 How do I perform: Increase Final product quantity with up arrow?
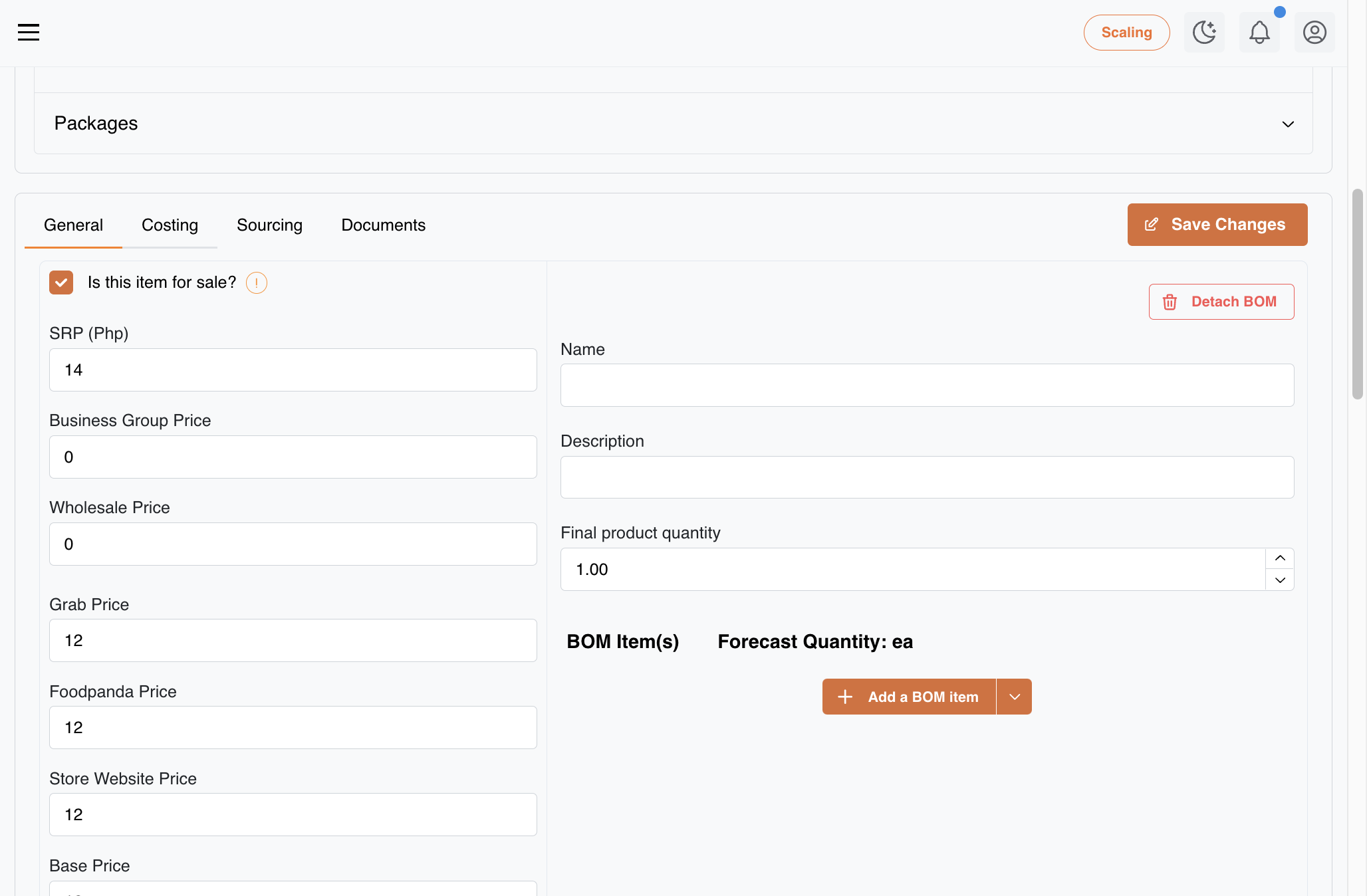[x=1280, y=558]
